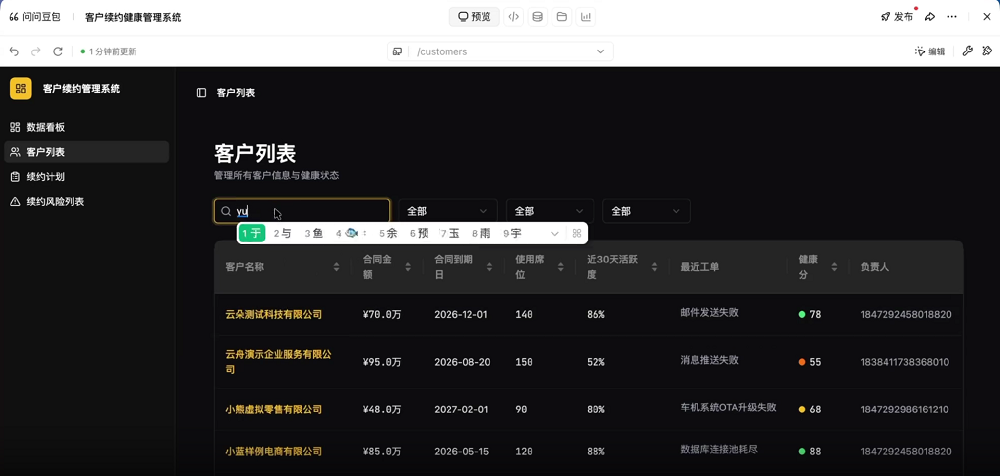The height and width of the screenshot is (476, 1000).
Task: Open the analytics chart icon
Action: [585, 17]
